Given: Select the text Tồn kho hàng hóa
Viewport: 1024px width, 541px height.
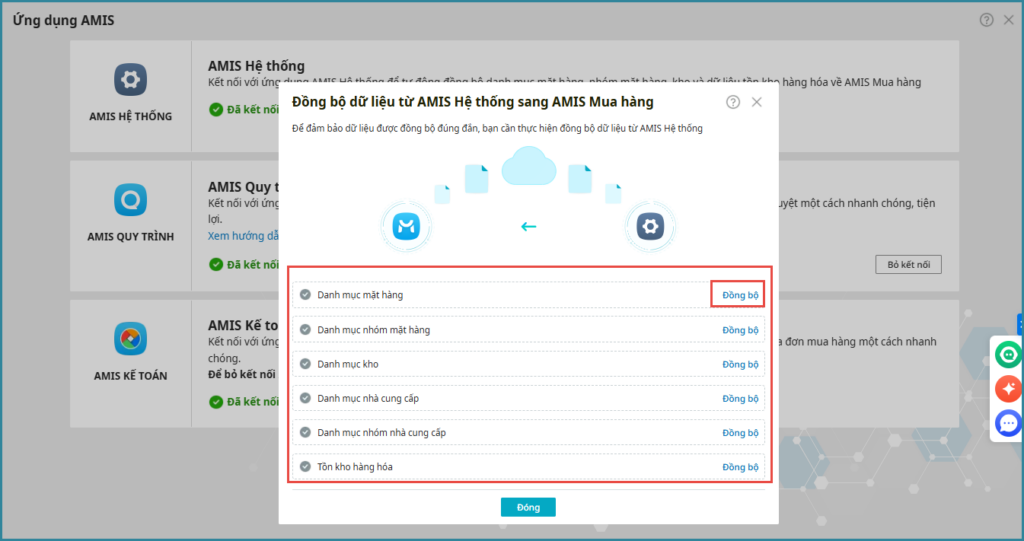Looking at the screenshot, I should click(355, 467).
